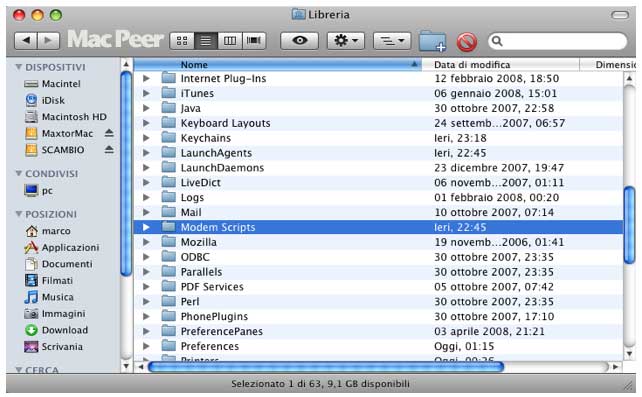Switch to icon view

point(182,41)
